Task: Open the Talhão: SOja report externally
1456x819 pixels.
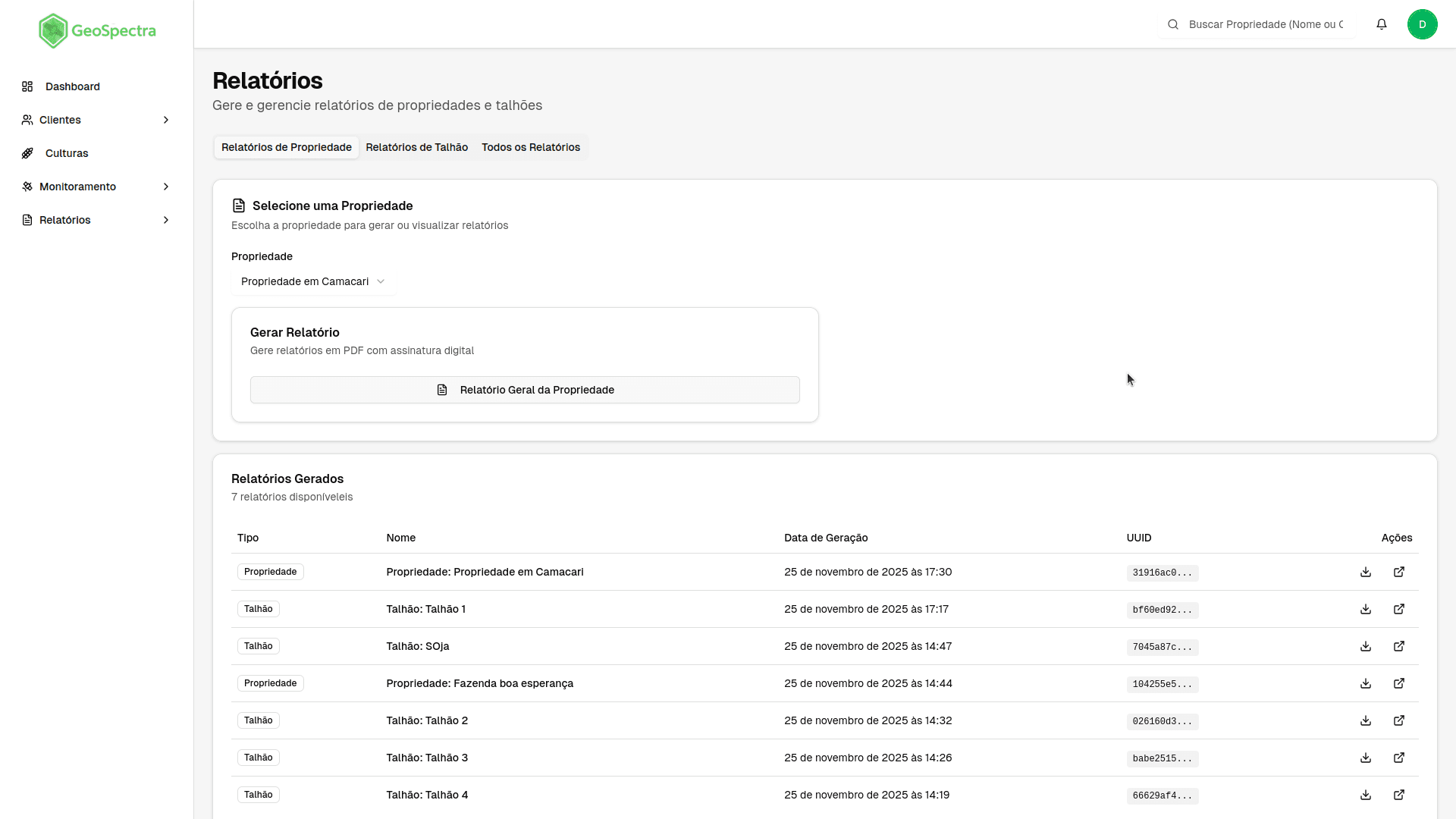Action: pos(1400,646)
